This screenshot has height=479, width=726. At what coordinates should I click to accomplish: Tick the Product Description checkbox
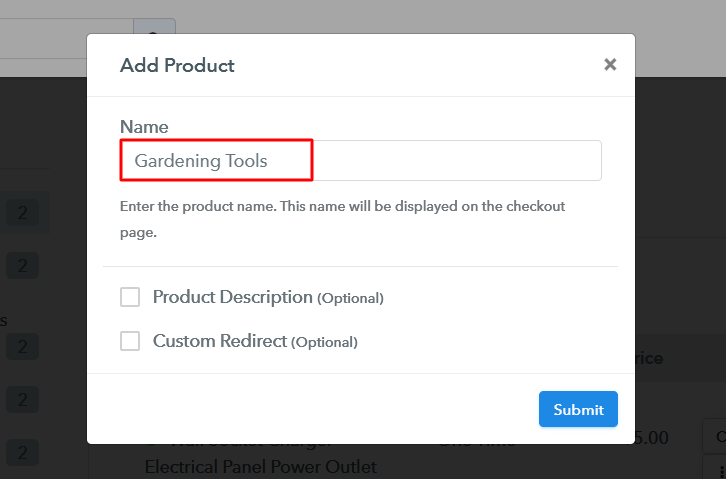[x=130, y=297]
